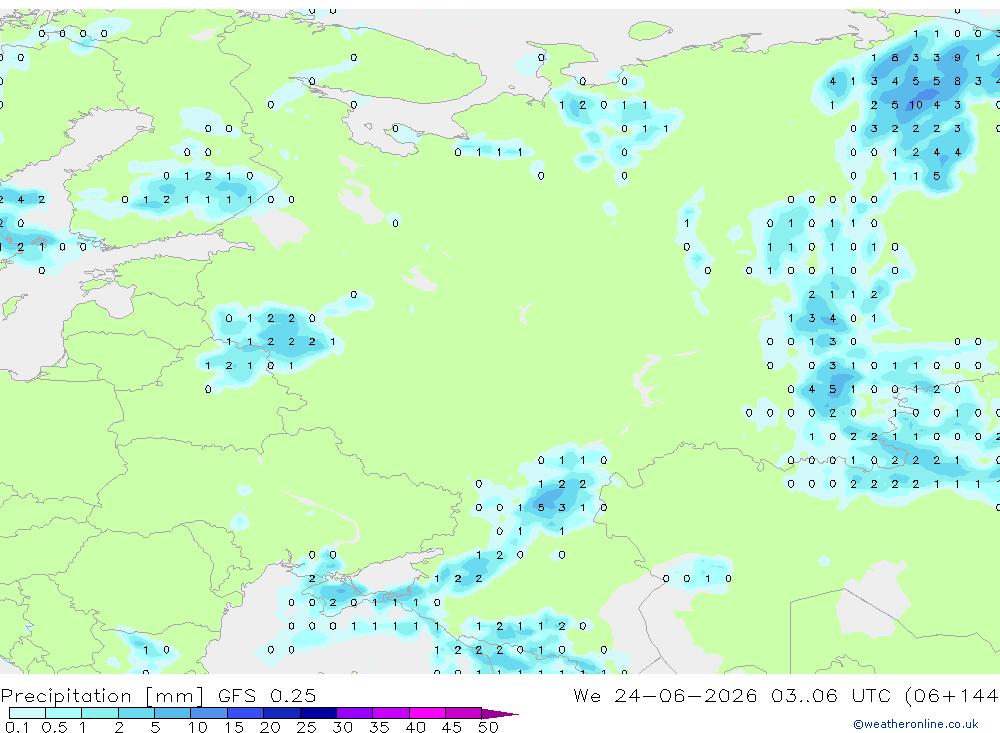Click the 0.1 to 0.5 mm legend color
The width and height of the screenshot is (1000, 733).
27,713
